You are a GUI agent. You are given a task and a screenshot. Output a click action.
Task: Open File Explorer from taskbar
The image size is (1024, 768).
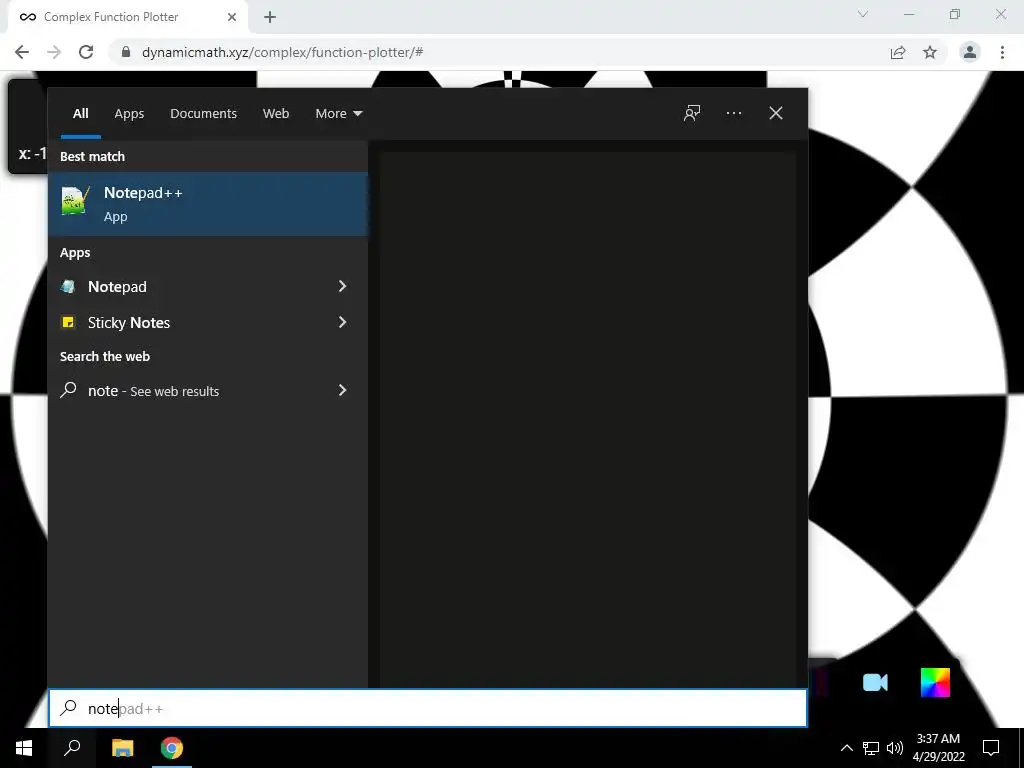click(x=122, y=748)
